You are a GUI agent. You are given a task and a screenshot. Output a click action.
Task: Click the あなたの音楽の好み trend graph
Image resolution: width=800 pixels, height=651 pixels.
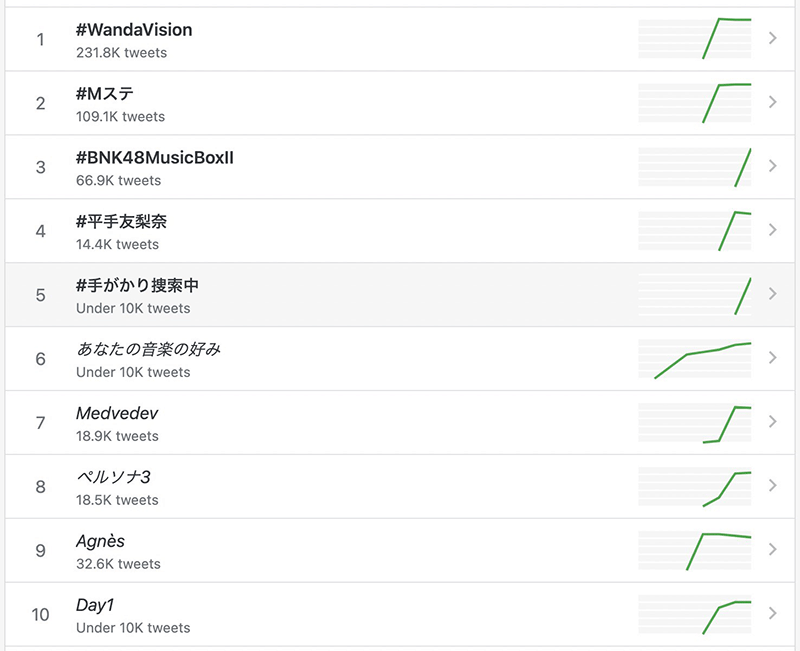(x=695, y=358)
